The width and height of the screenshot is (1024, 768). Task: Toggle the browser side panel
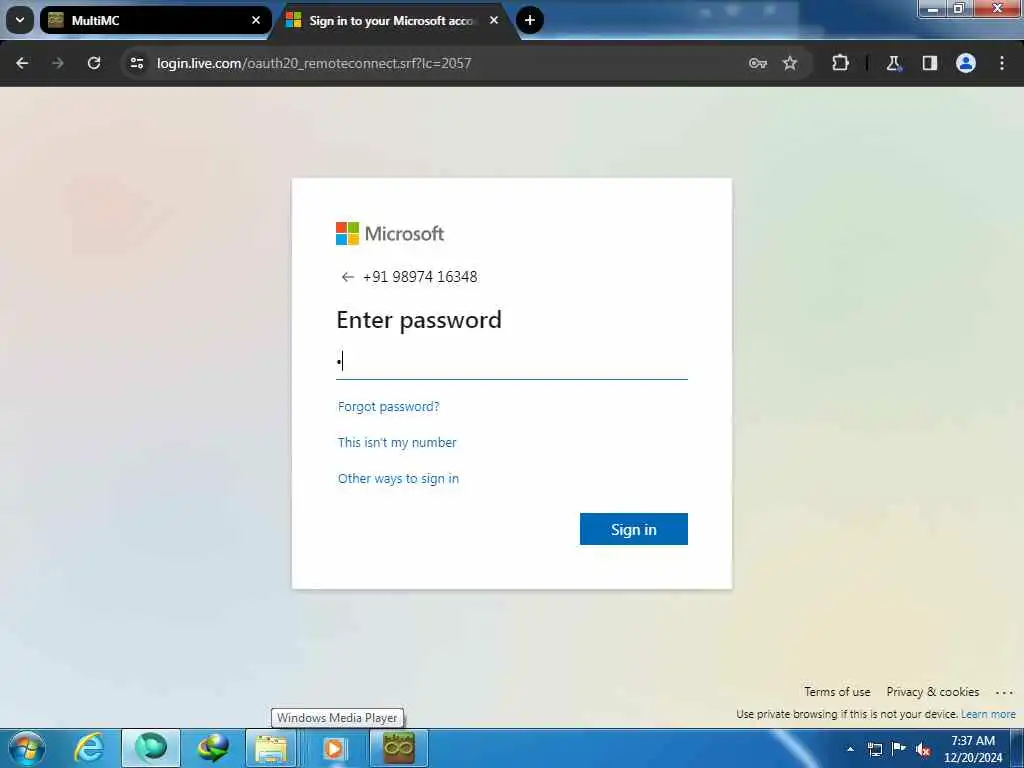coord(929,63)
